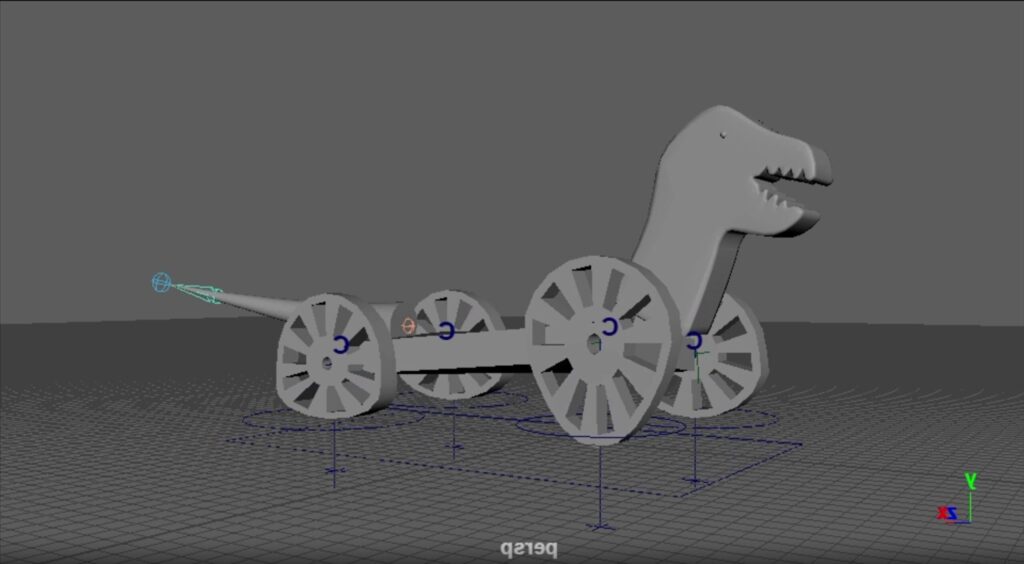Select the blue sphere control at tail tip
The image size is (1024, 564).
(x=161, y=283)
